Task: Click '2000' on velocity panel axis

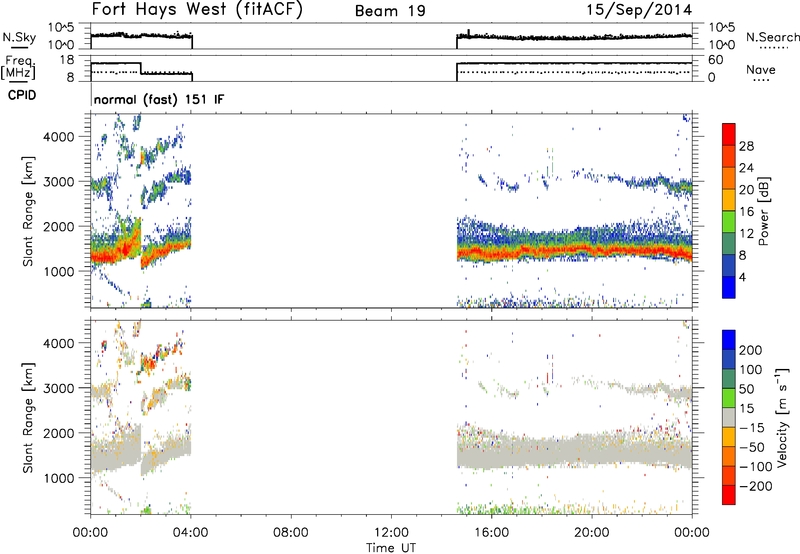Action: coord(59,433)
